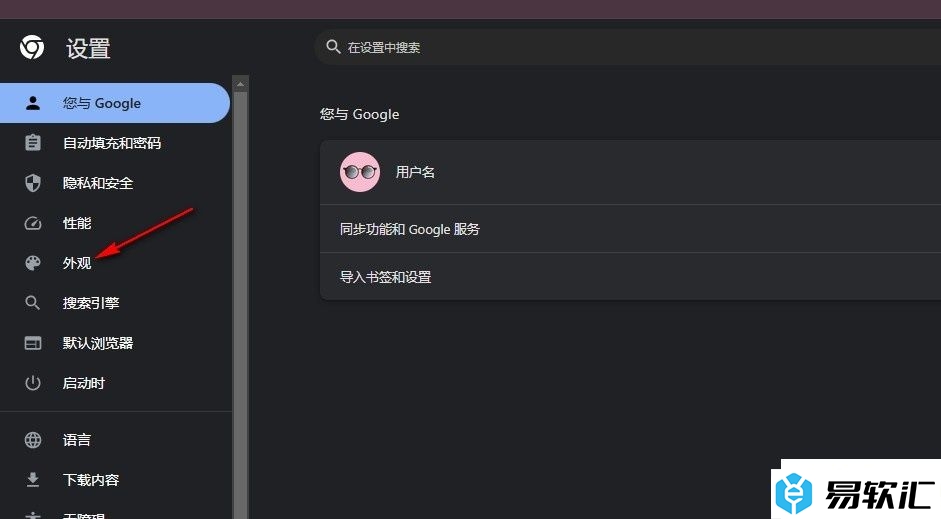941x519 pixels.
Task: Click the download icon for 下载内容
Action: [x=33, y=479]
